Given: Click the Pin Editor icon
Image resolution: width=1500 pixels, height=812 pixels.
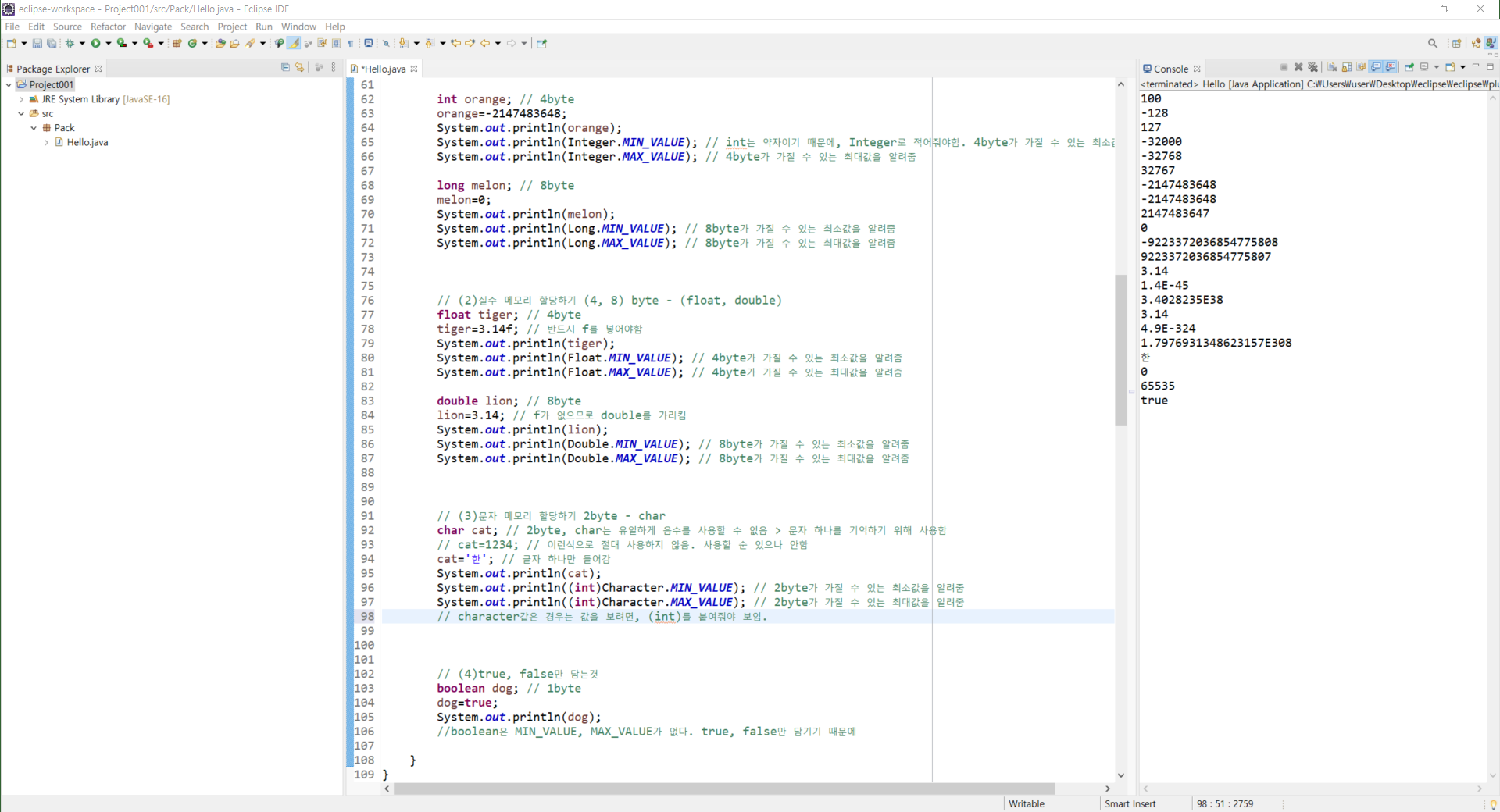Looking at the screenshot, I should tap(541, 44).
